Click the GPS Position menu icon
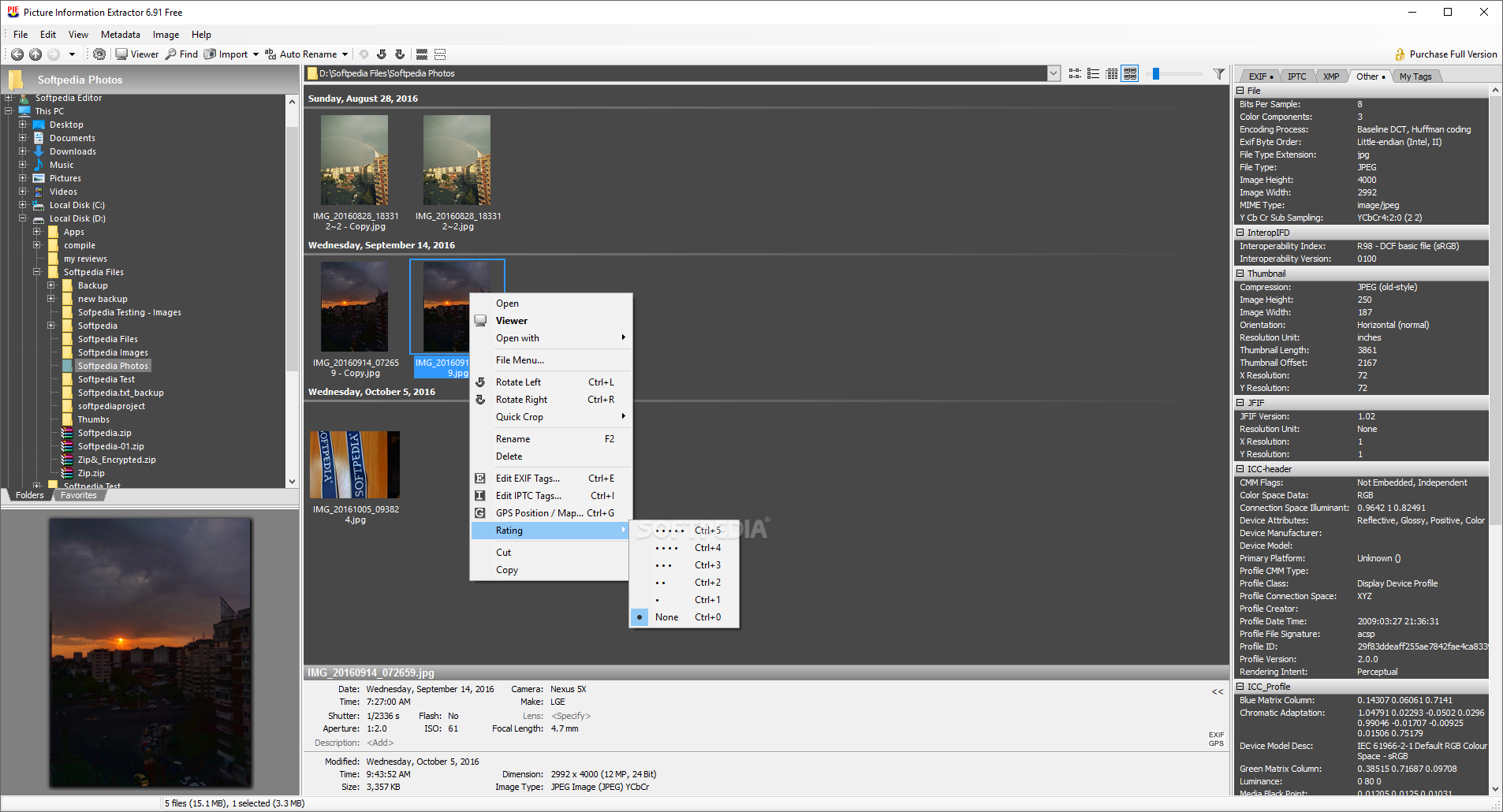This screenshot has width=1503, height=812. pyautogui.click(x=479, y=513)
